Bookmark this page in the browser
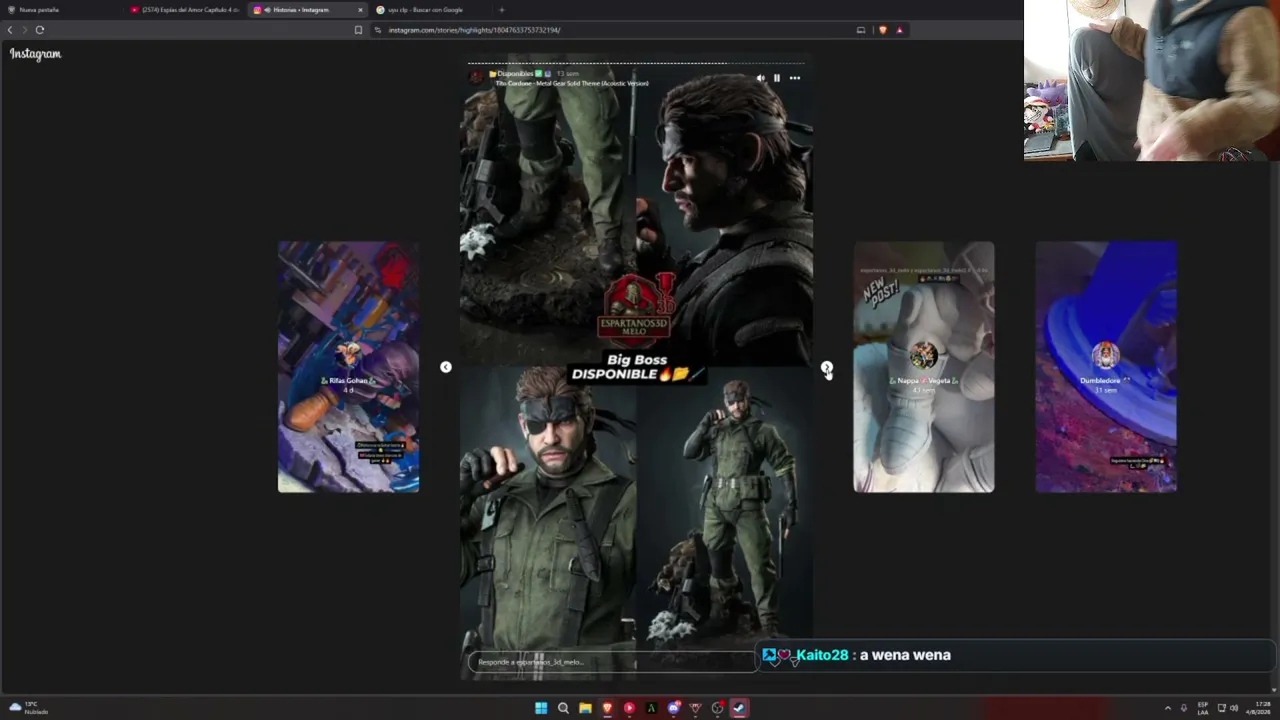 pyautogui.click(x=358, y=30)
